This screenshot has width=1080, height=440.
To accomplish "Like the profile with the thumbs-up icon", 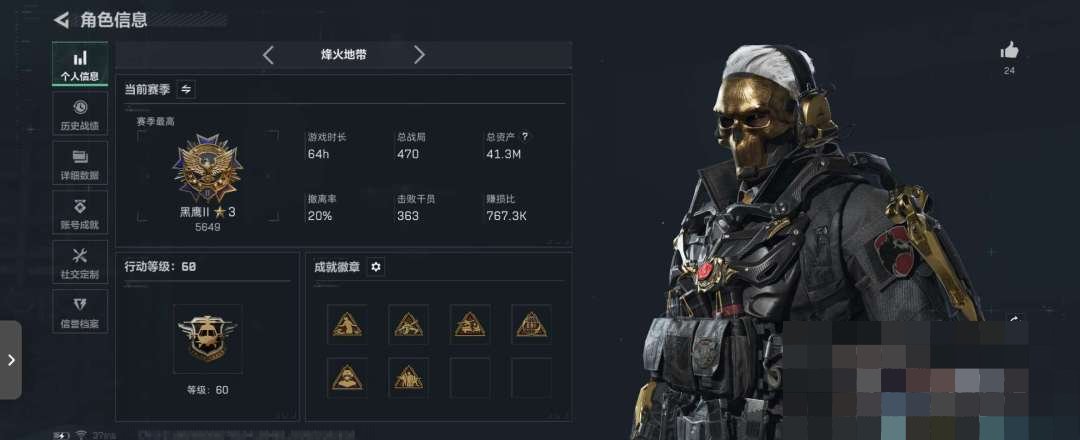I will click(x=1009, y=50).
